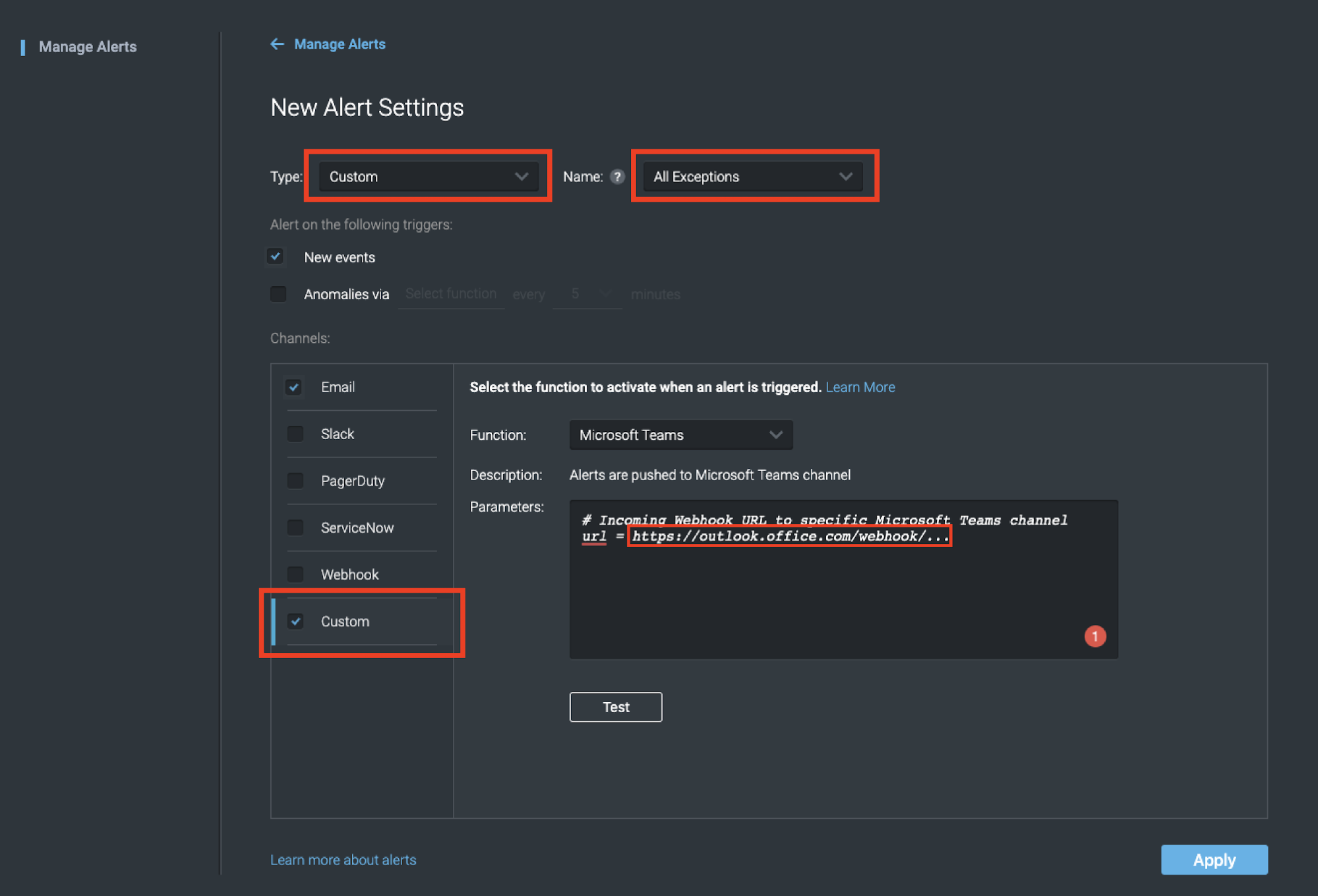
Task: Expand the Name dropdown All Exceptions
Action: 753,177
